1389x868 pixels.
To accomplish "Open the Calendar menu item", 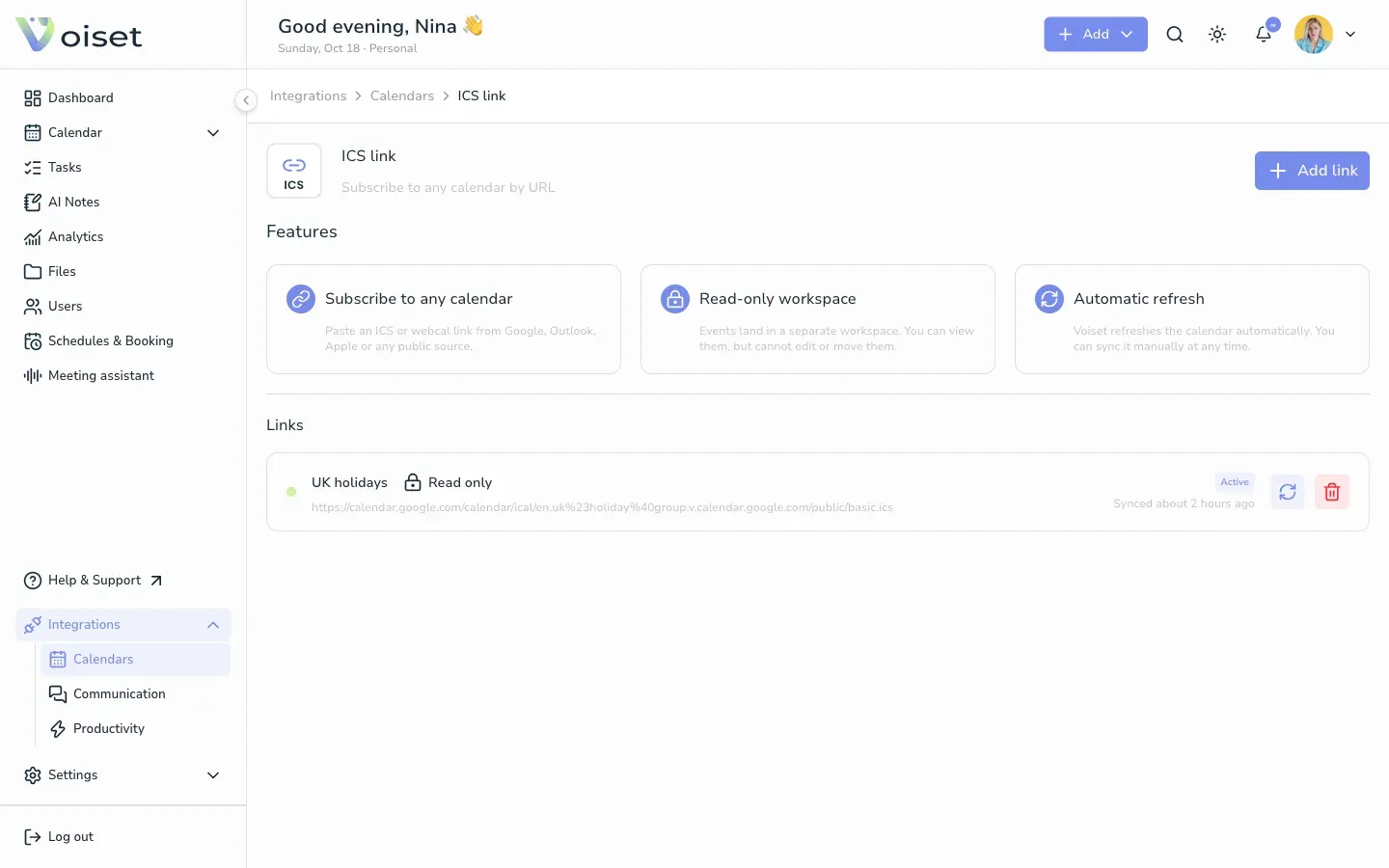I will (123, 132).
